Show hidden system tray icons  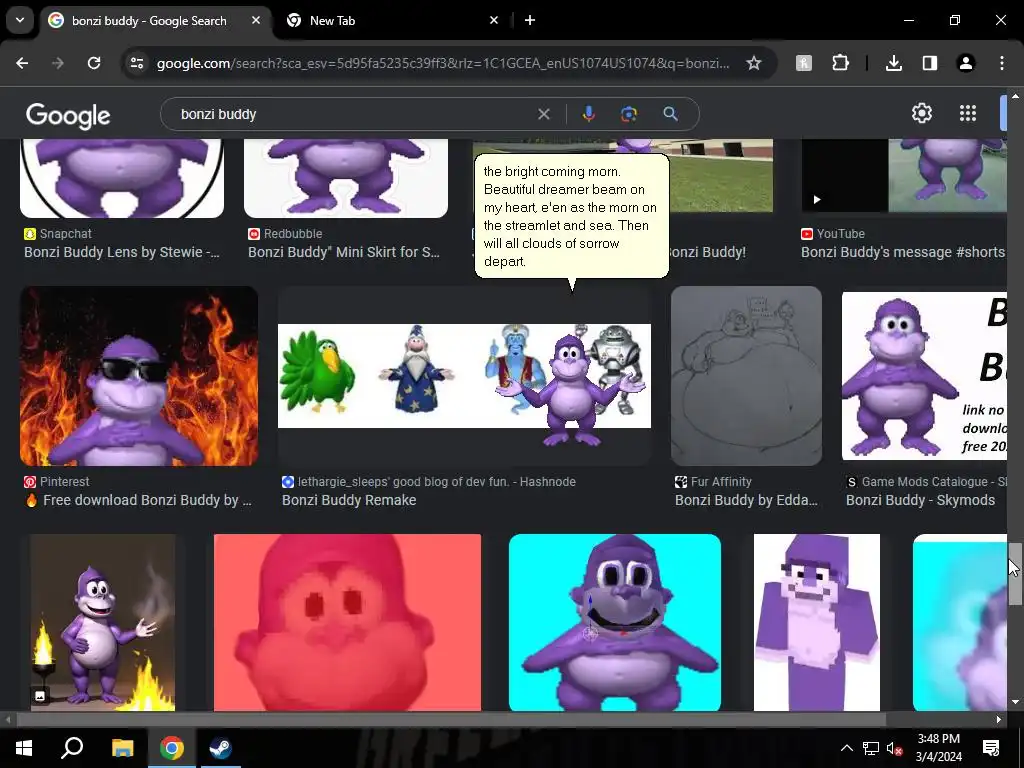[846, 748]
